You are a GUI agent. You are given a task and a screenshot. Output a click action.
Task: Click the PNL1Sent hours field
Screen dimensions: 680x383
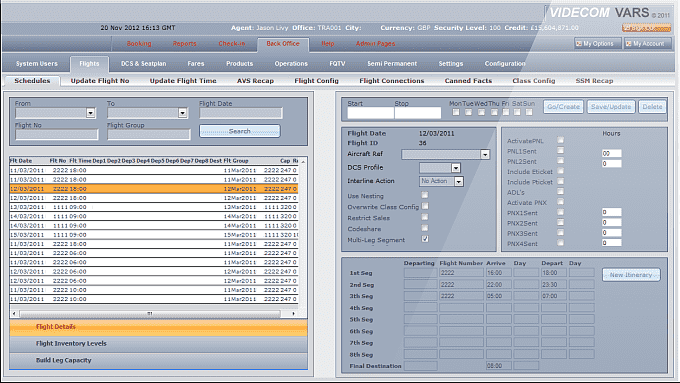(611, 153)
